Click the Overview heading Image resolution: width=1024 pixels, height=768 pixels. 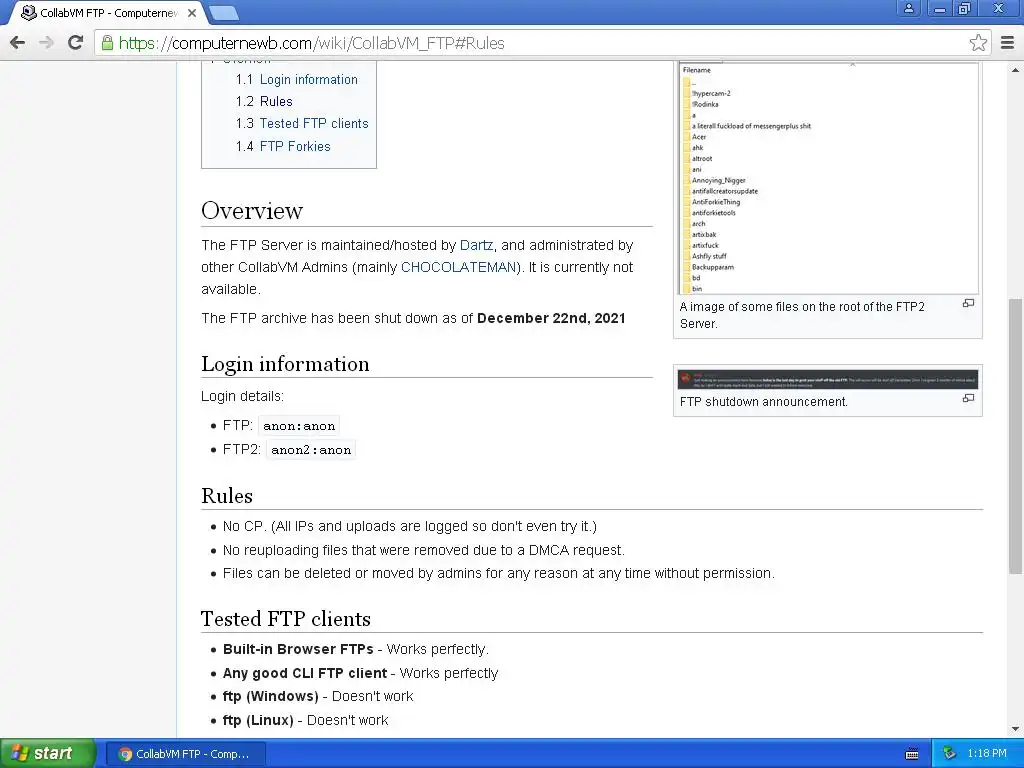point(251,210)
